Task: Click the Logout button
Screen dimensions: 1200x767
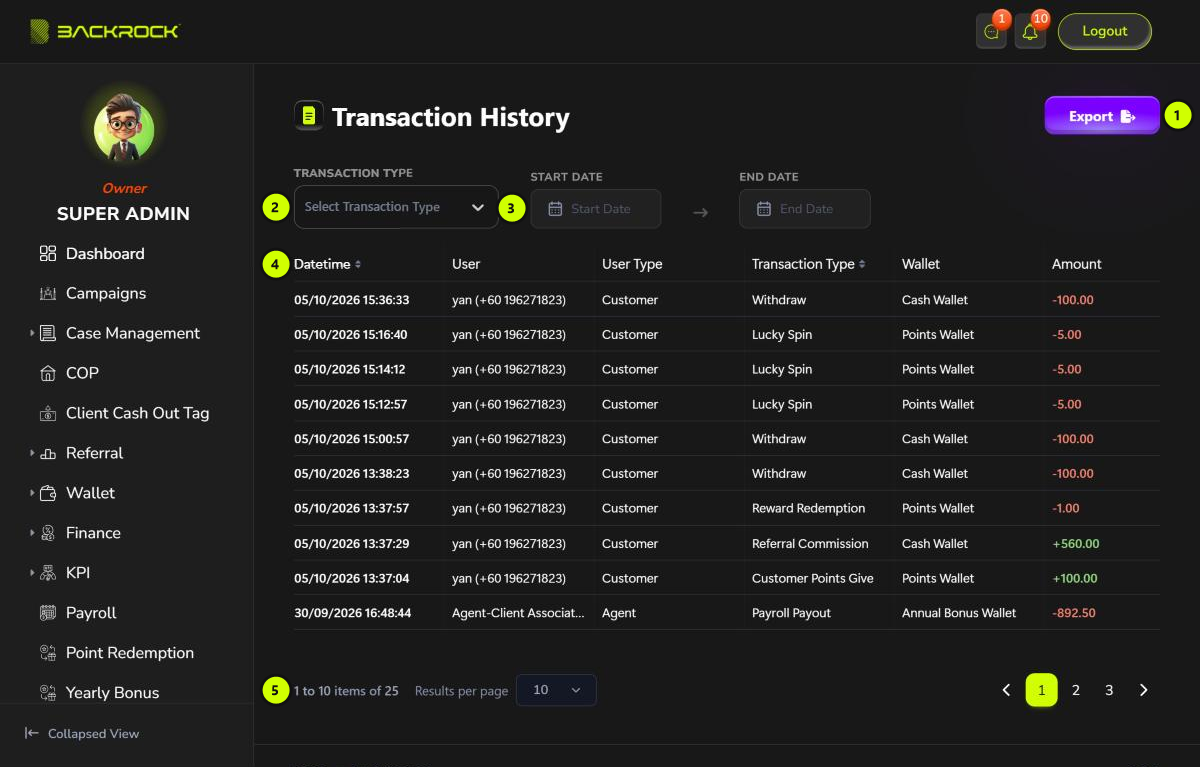Action: click(x=1105, y=31)
